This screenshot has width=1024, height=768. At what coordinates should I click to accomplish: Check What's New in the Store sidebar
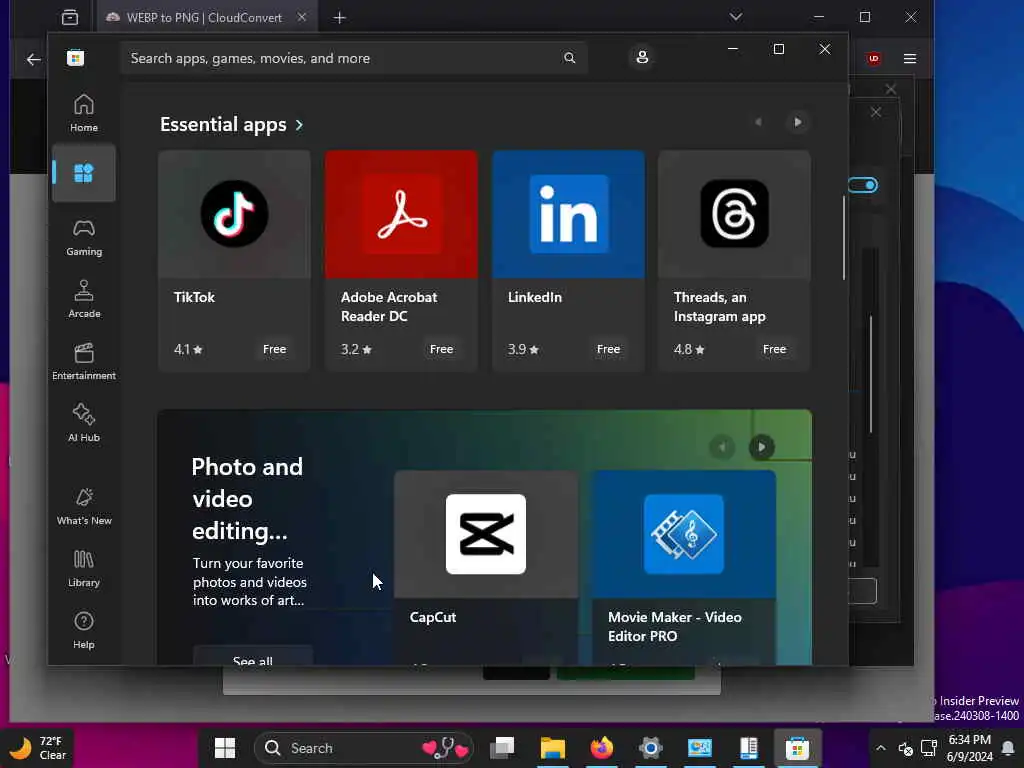coord(84,506)
